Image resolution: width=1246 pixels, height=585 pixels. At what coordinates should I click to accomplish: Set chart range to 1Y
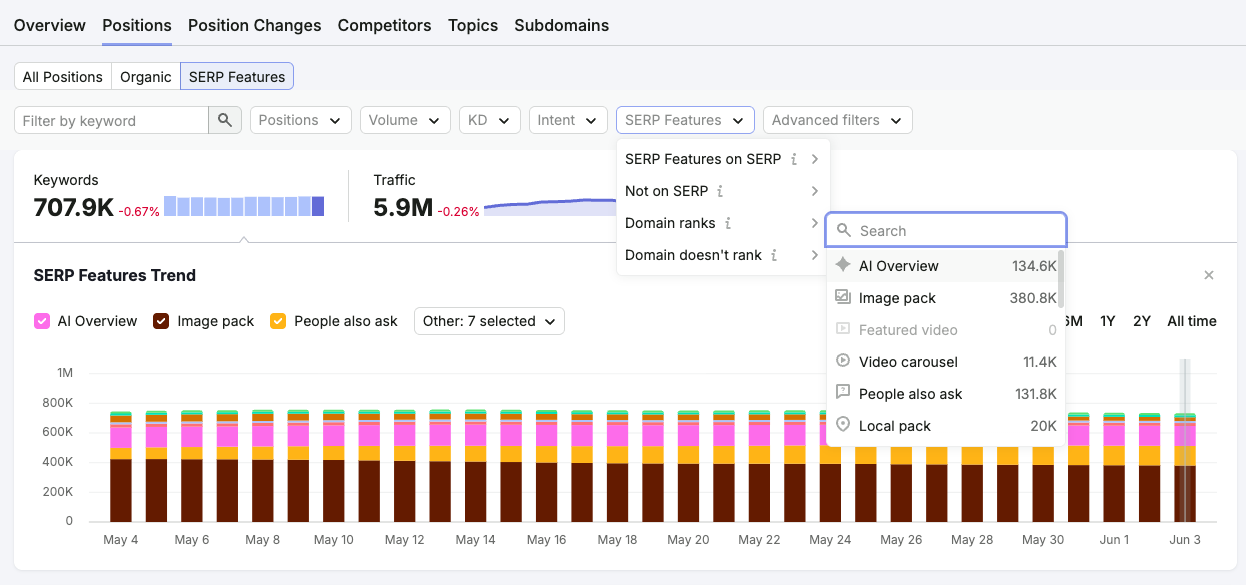[1108, 321]
